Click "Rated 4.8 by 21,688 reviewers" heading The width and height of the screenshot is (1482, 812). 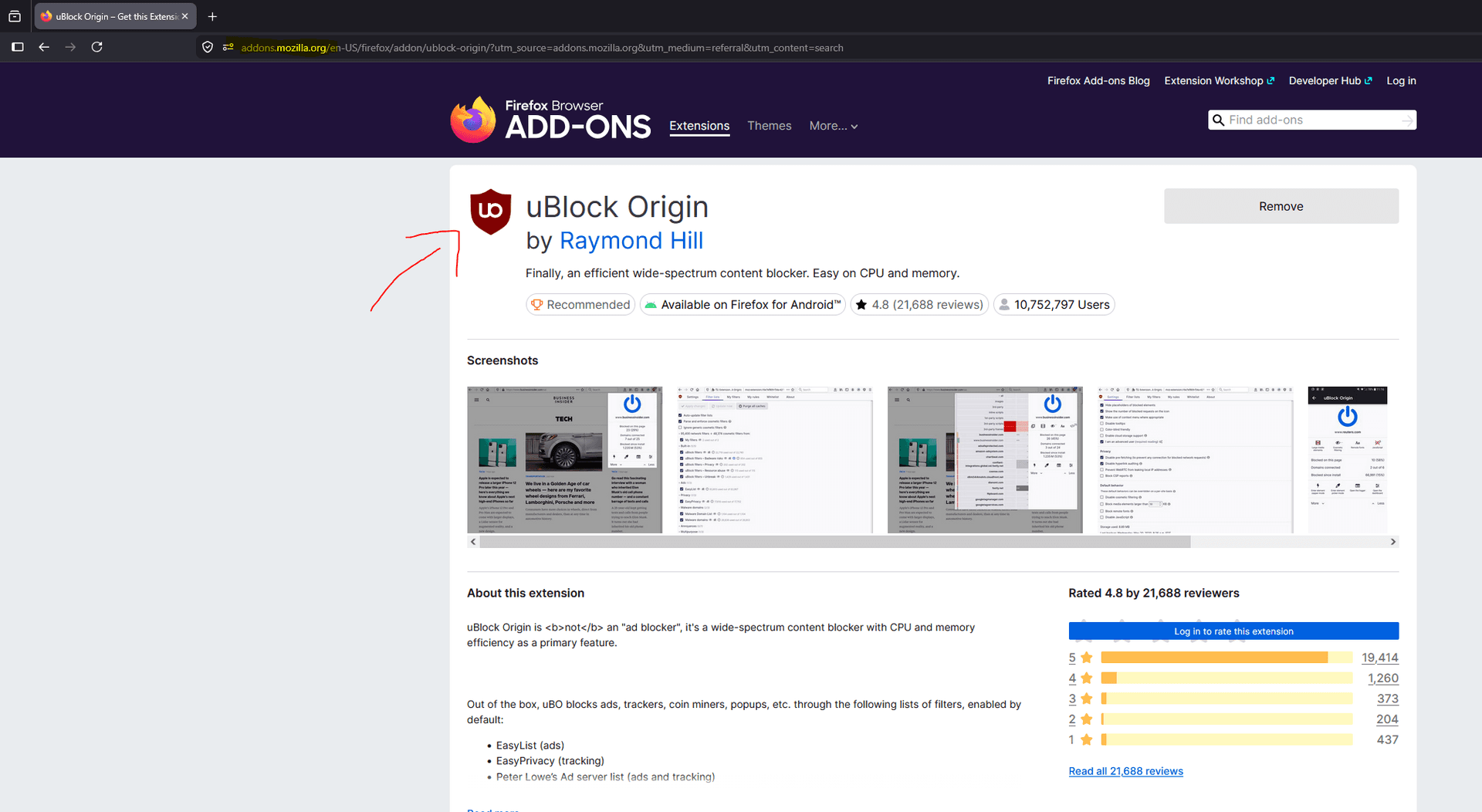pyautogui.click(x=1154, y=593)
